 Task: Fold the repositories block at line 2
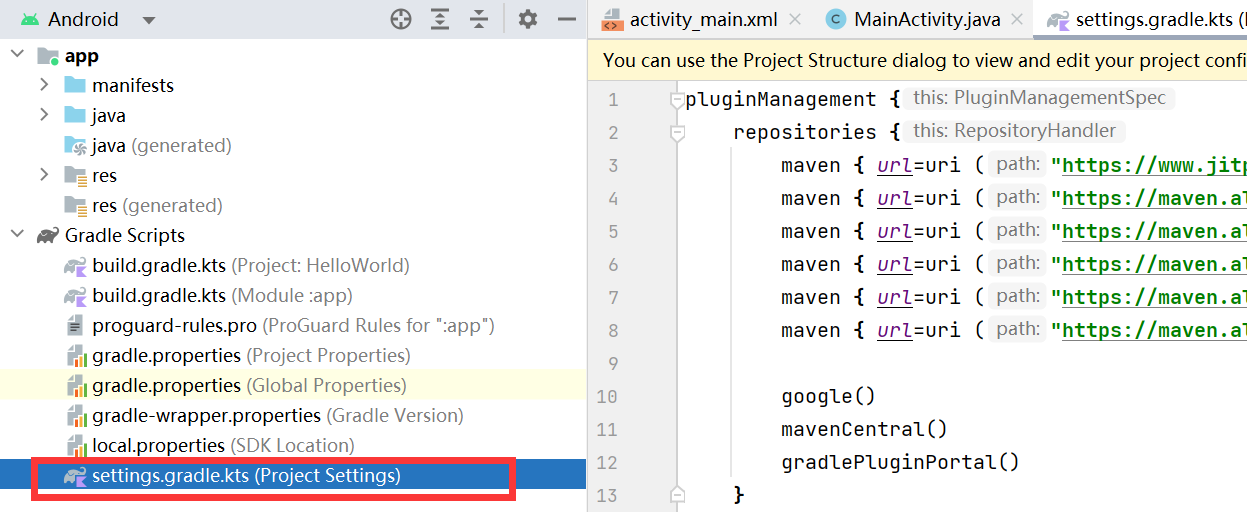677,132
